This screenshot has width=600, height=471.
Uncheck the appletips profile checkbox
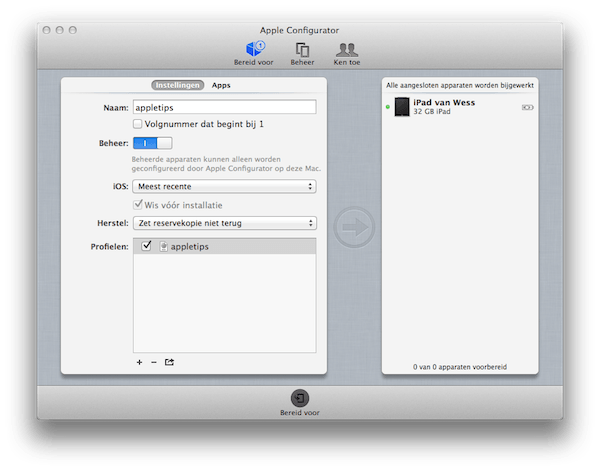click(146, 246)
